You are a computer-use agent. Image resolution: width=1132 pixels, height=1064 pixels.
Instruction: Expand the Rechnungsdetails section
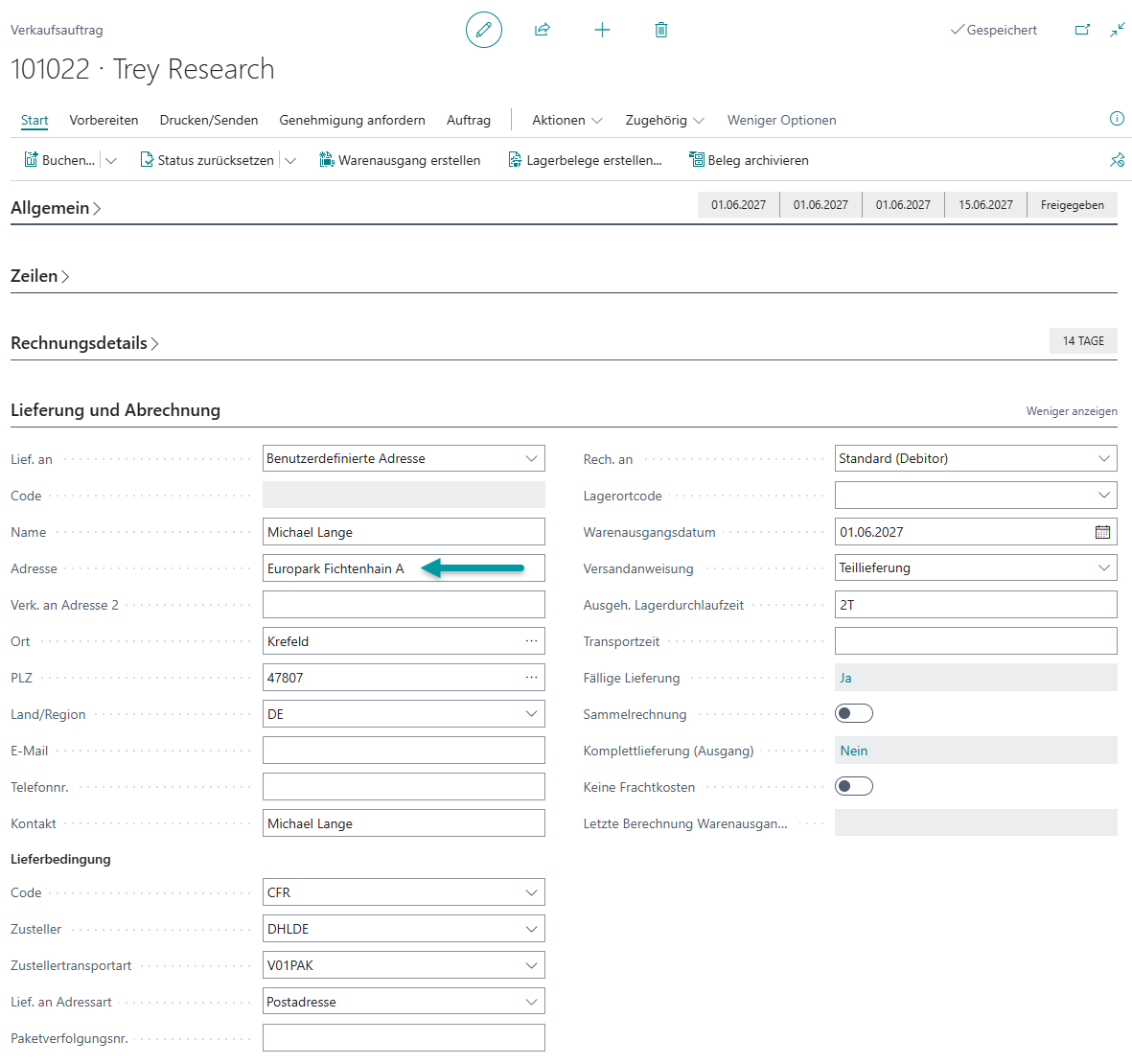(84, 343)
